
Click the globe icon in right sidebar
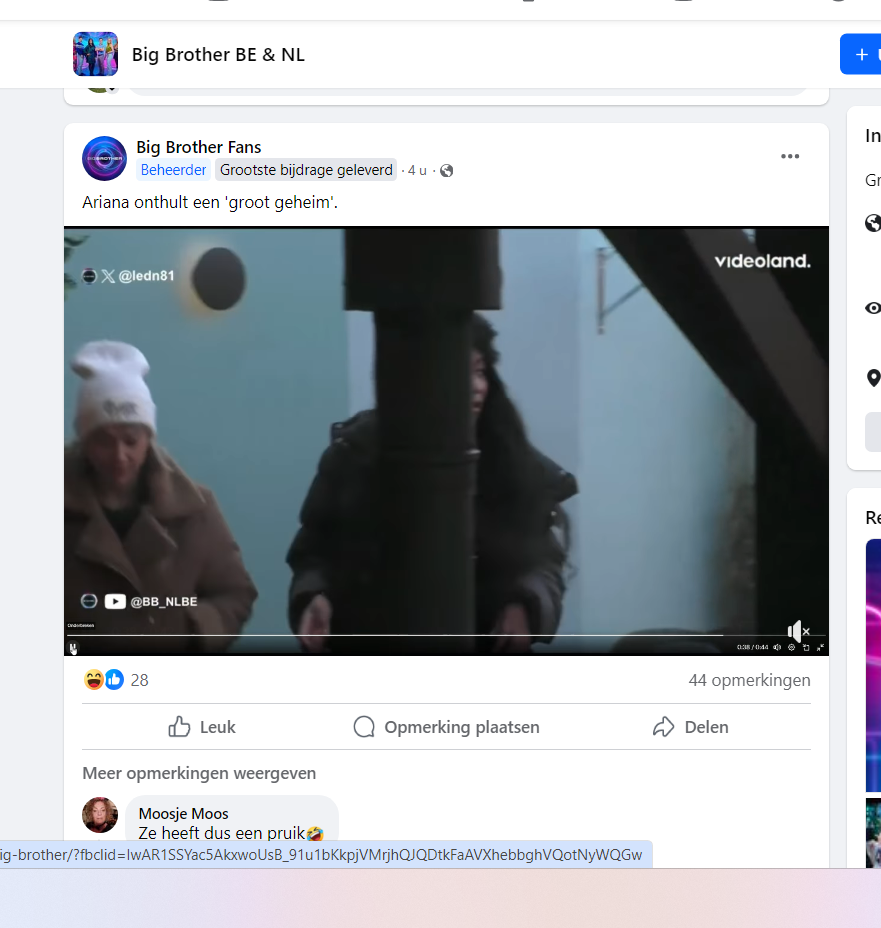coord(873,223)
